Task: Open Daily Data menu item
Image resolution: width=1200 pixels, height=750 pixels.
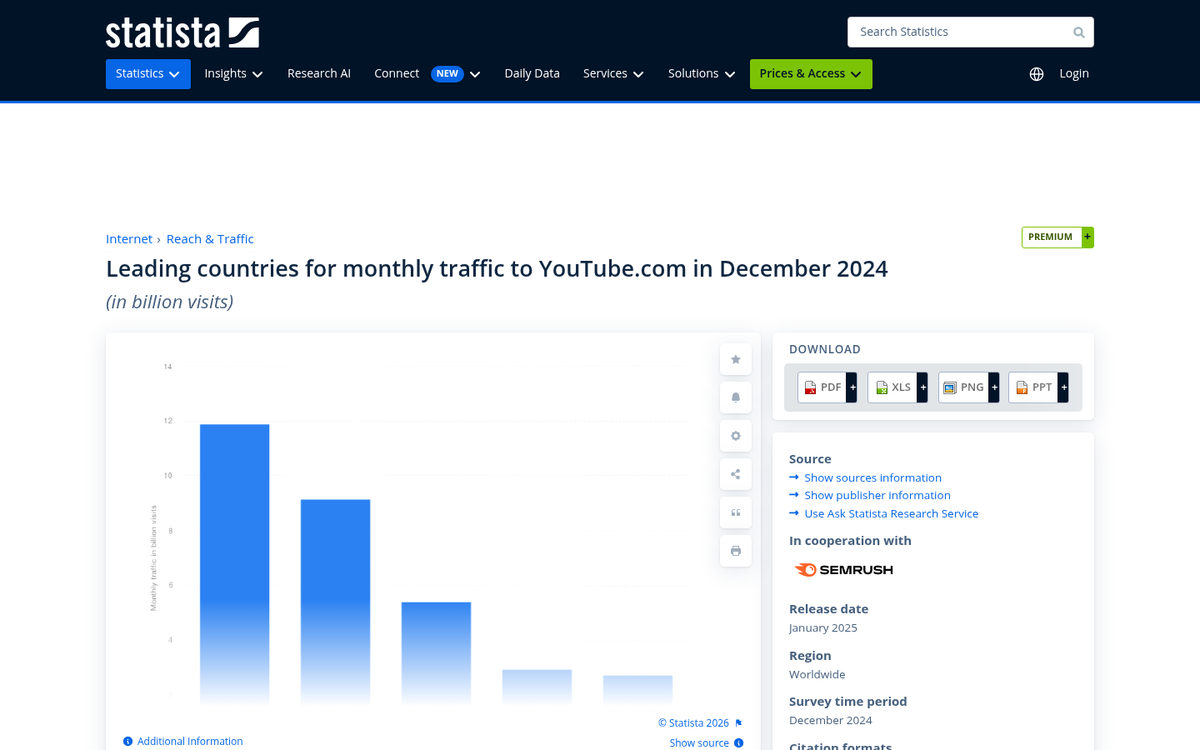Action: pyautogui.click(x=532, y=74)
